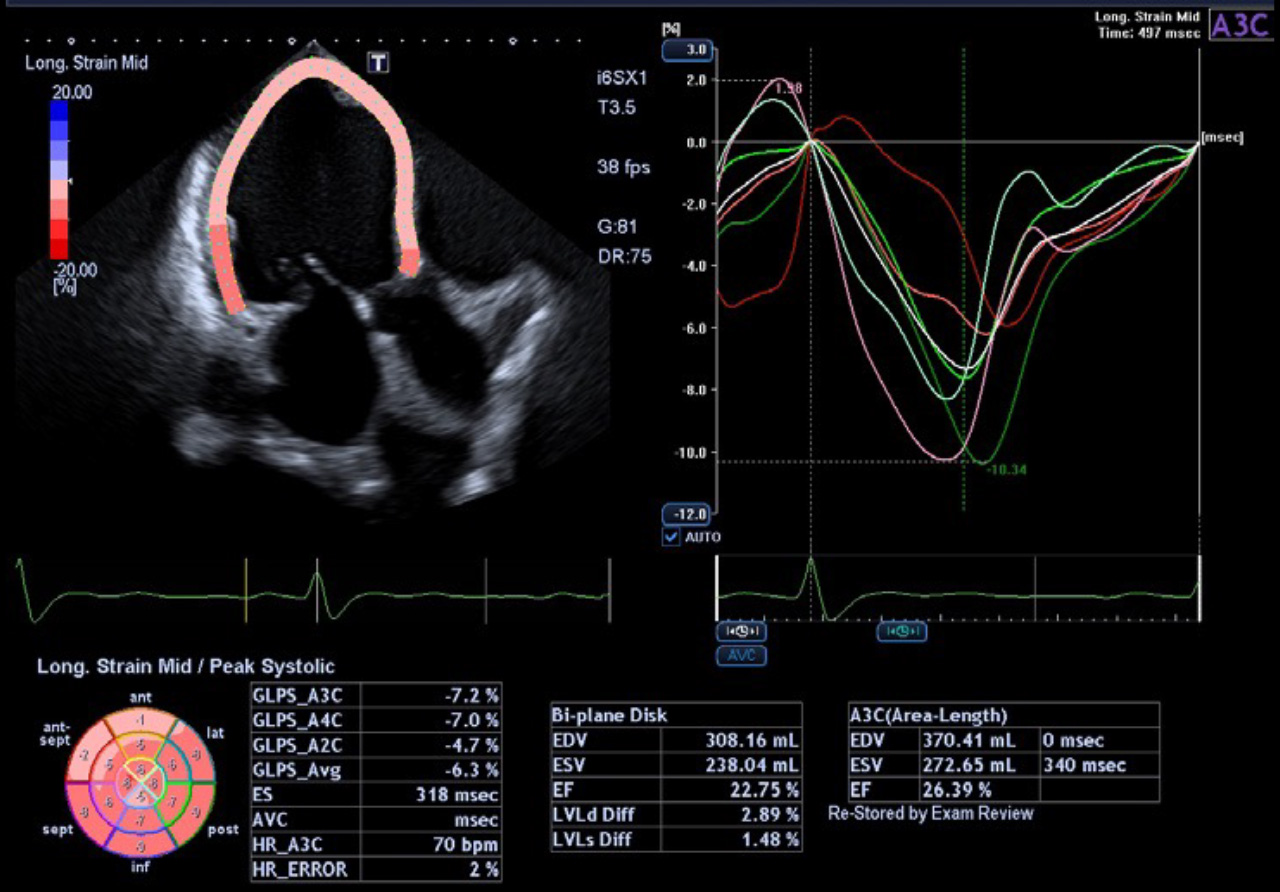Click the EDV row in Bi-plane Disk table
Viewport: 1280px width, 892px height.
[670, 738]
